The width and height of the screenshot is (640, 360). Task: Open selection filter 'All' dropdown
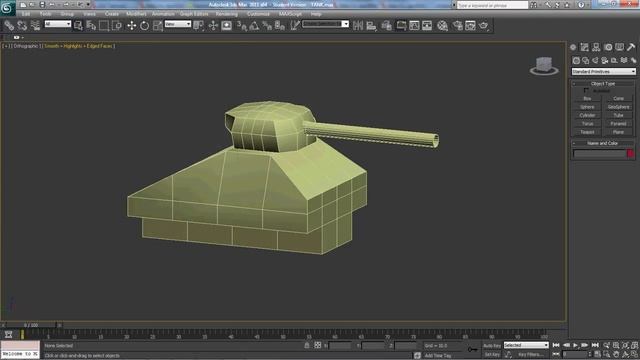58,24
